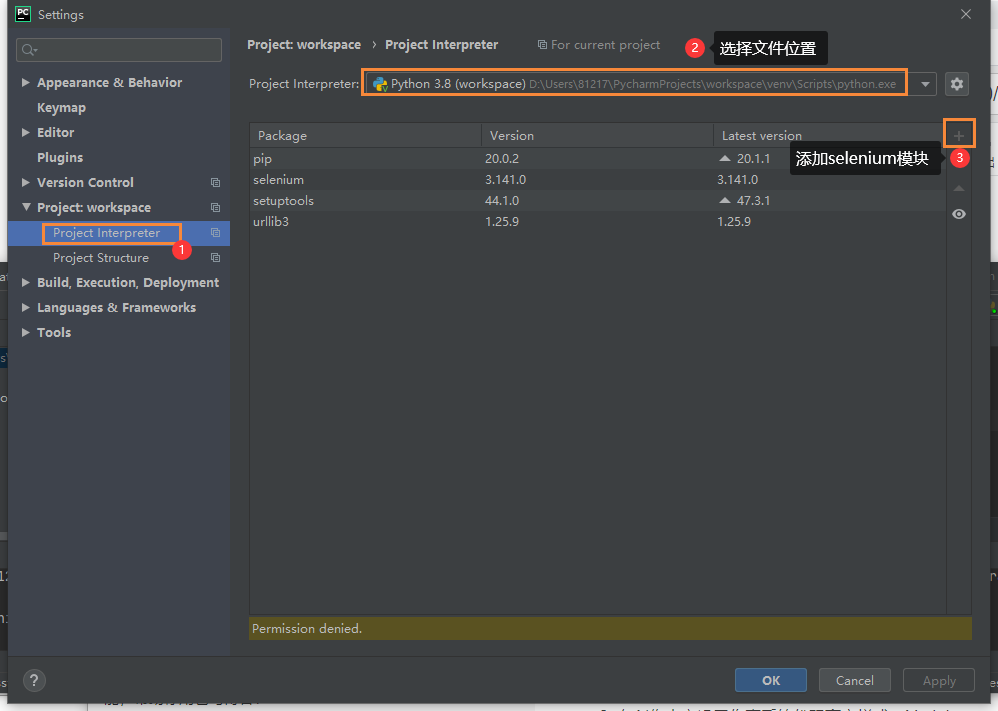Expand Build, Execution, Deployment section
Image resolution: width=998 pixels, height=711 pixels.
click(x=25, y=282)
